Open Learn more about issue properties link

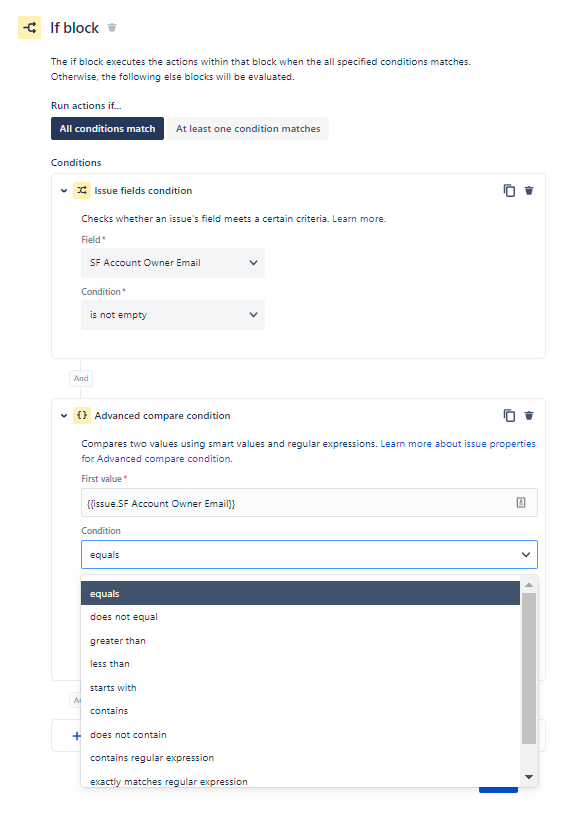(309, 451)
